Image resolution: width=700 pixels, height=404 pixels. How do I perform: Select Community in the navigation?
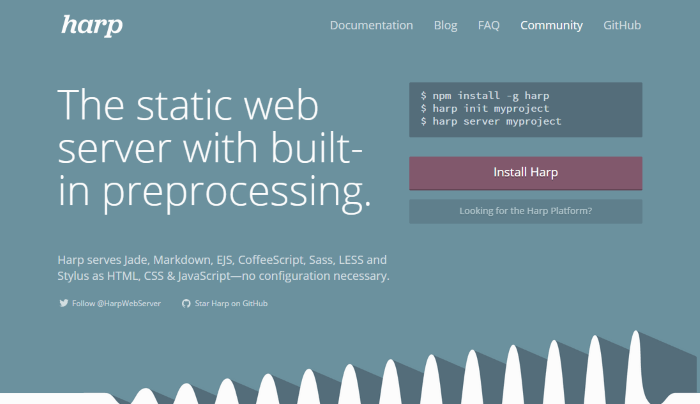pos(551,25)
